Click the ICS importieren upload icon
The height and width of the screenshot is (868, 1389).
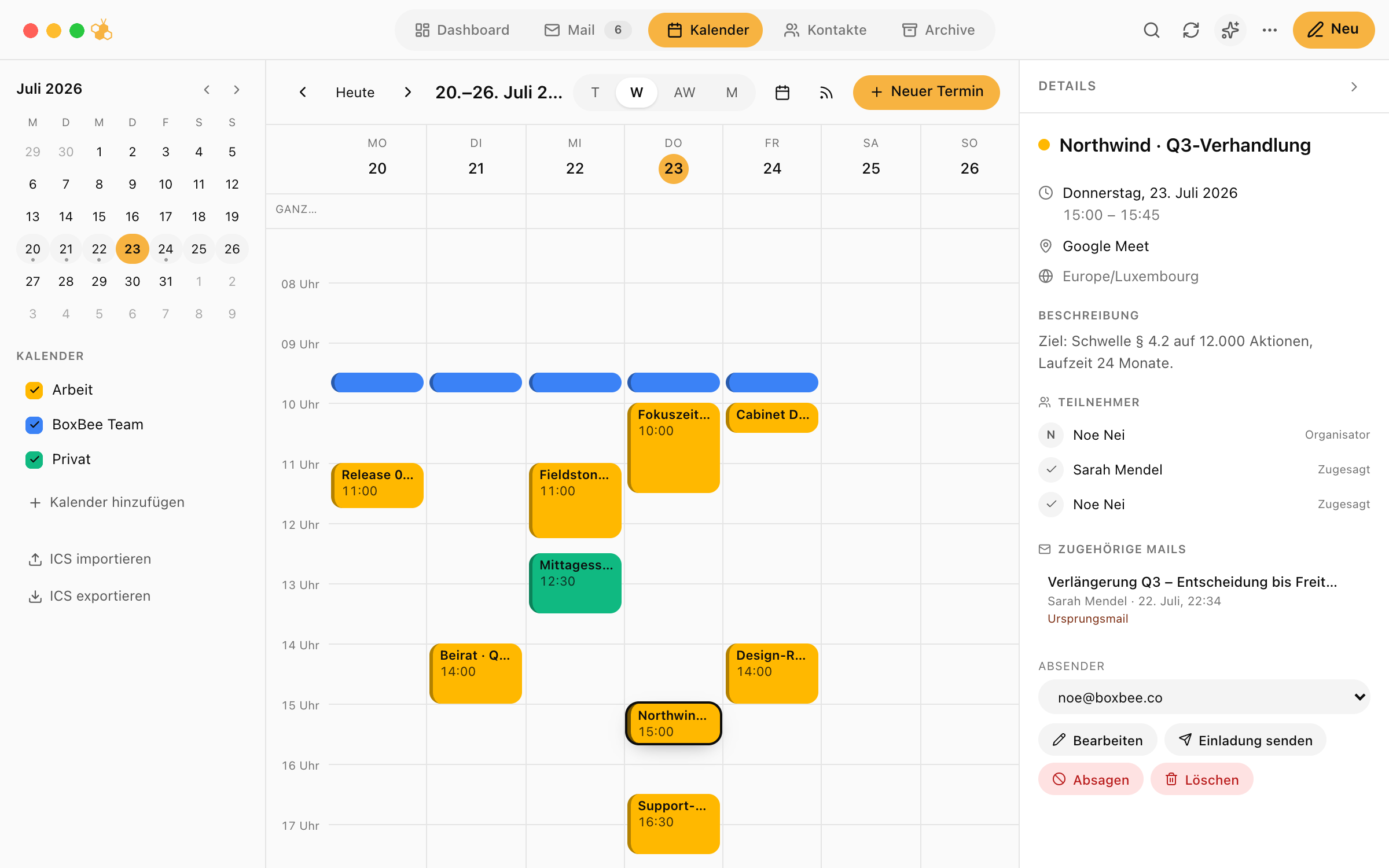click(x=35, y=560)
